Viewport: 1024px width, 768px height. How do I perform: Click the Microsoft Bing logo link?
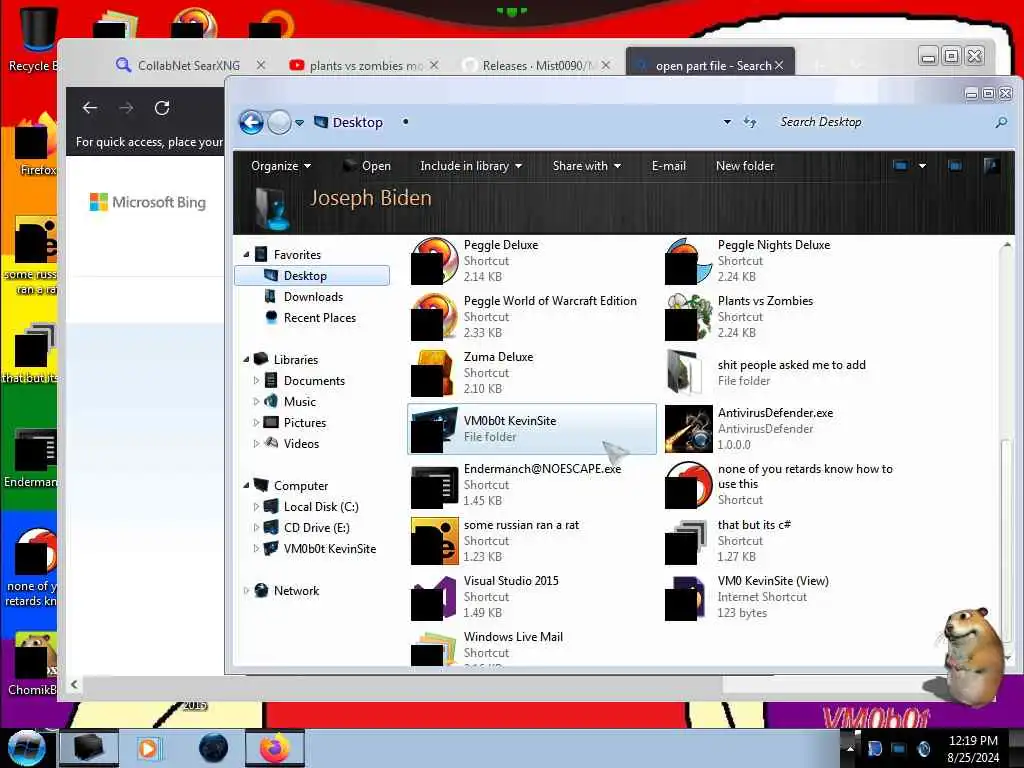click(148, 202)
